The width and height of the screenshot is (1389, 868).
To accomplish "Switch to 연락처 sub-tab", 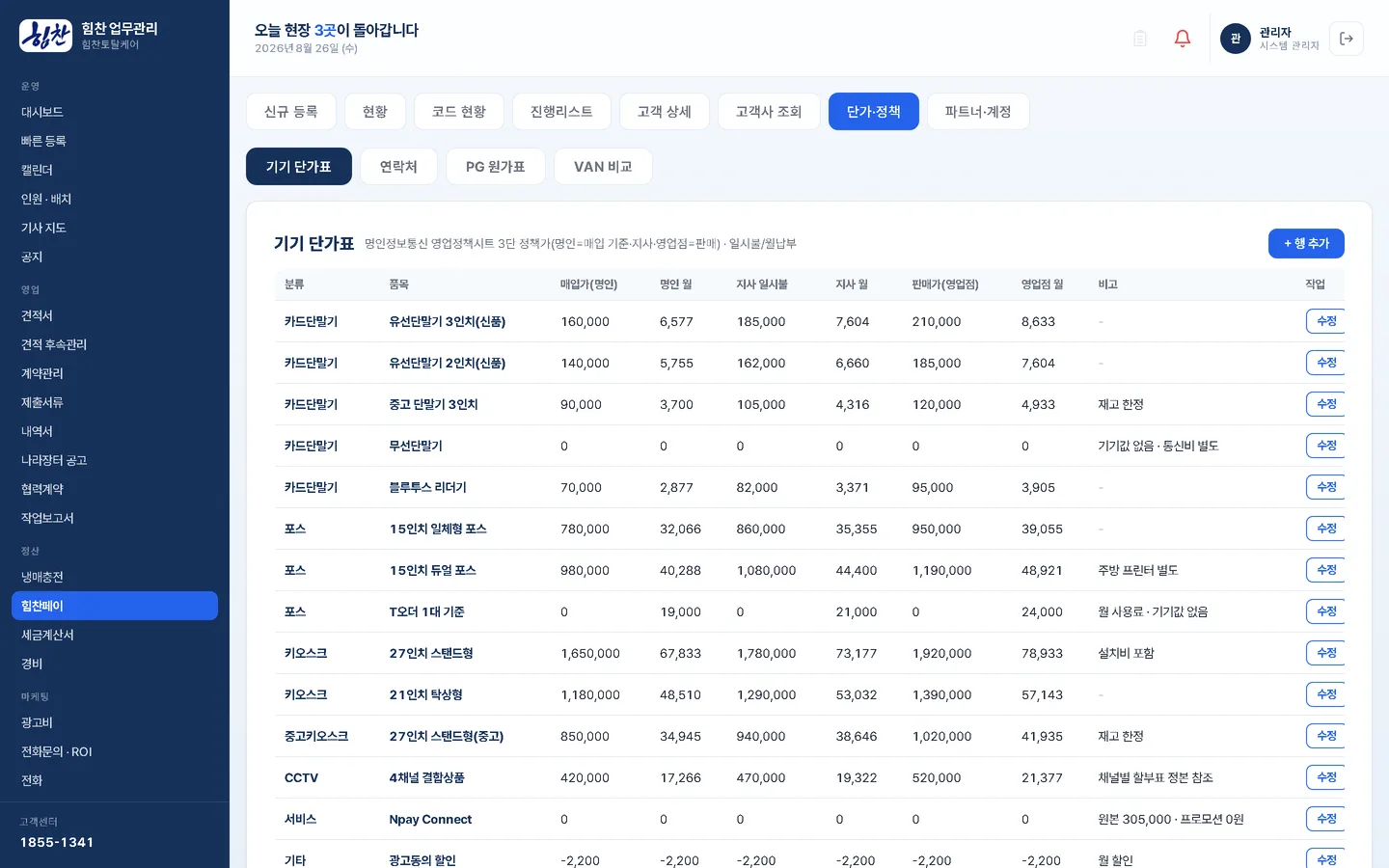I will click(398, 167).
